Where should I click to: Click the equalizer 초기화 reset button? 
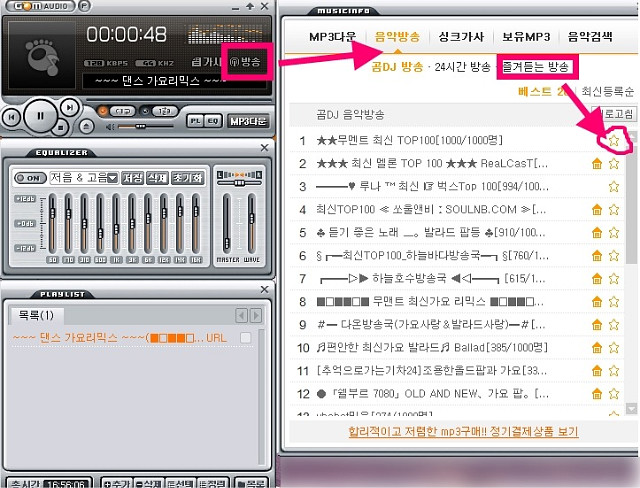(187, 178)
